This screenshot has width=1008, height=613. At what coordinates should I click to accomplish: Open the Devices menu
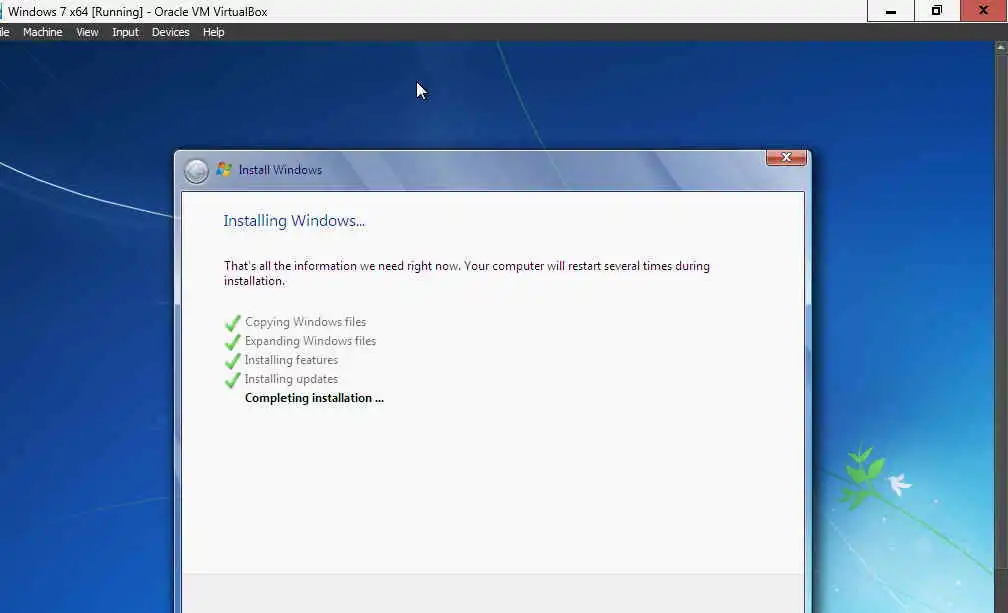click(170, 32)
